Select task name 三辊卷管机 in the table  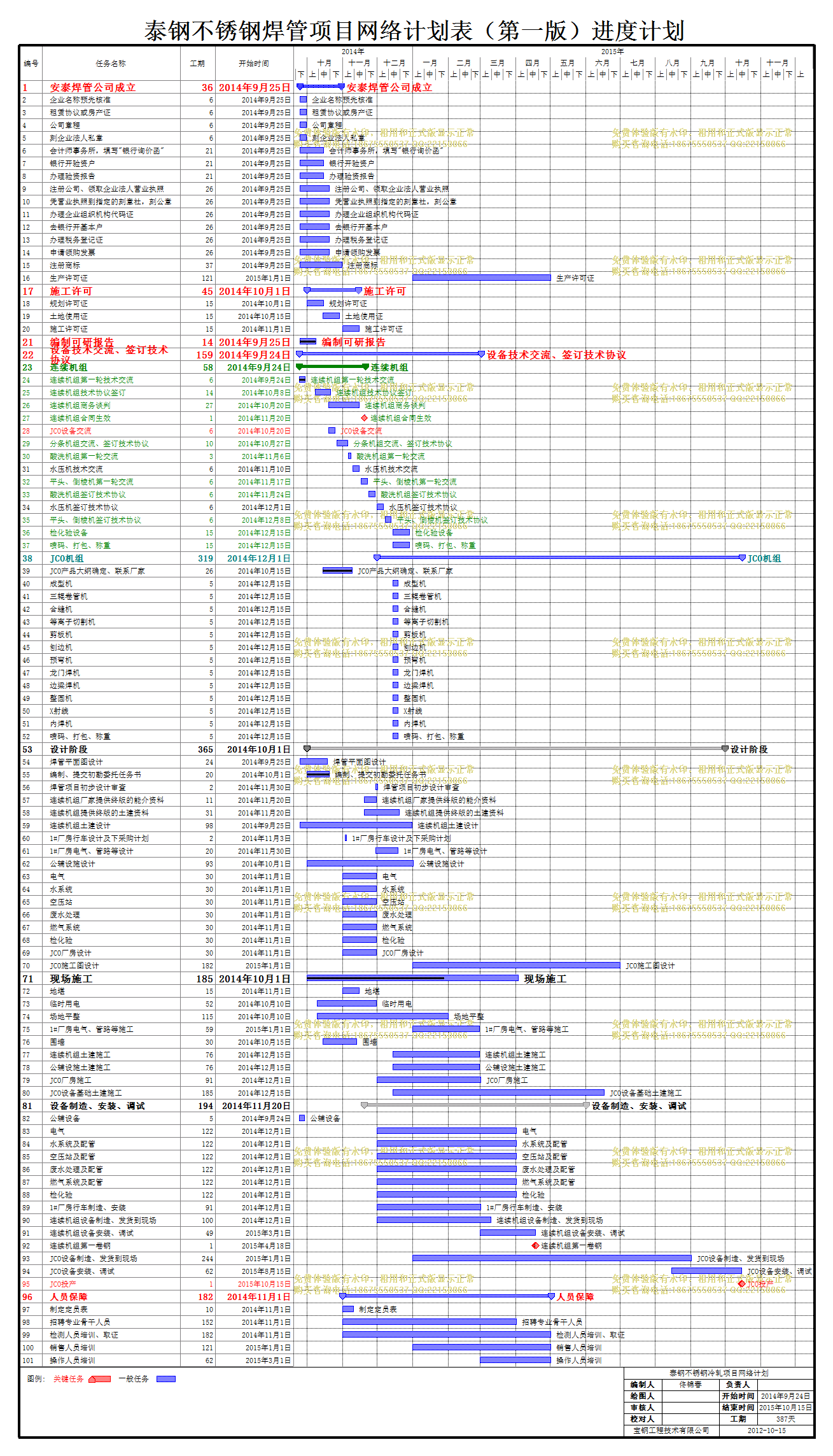(69, 597)
